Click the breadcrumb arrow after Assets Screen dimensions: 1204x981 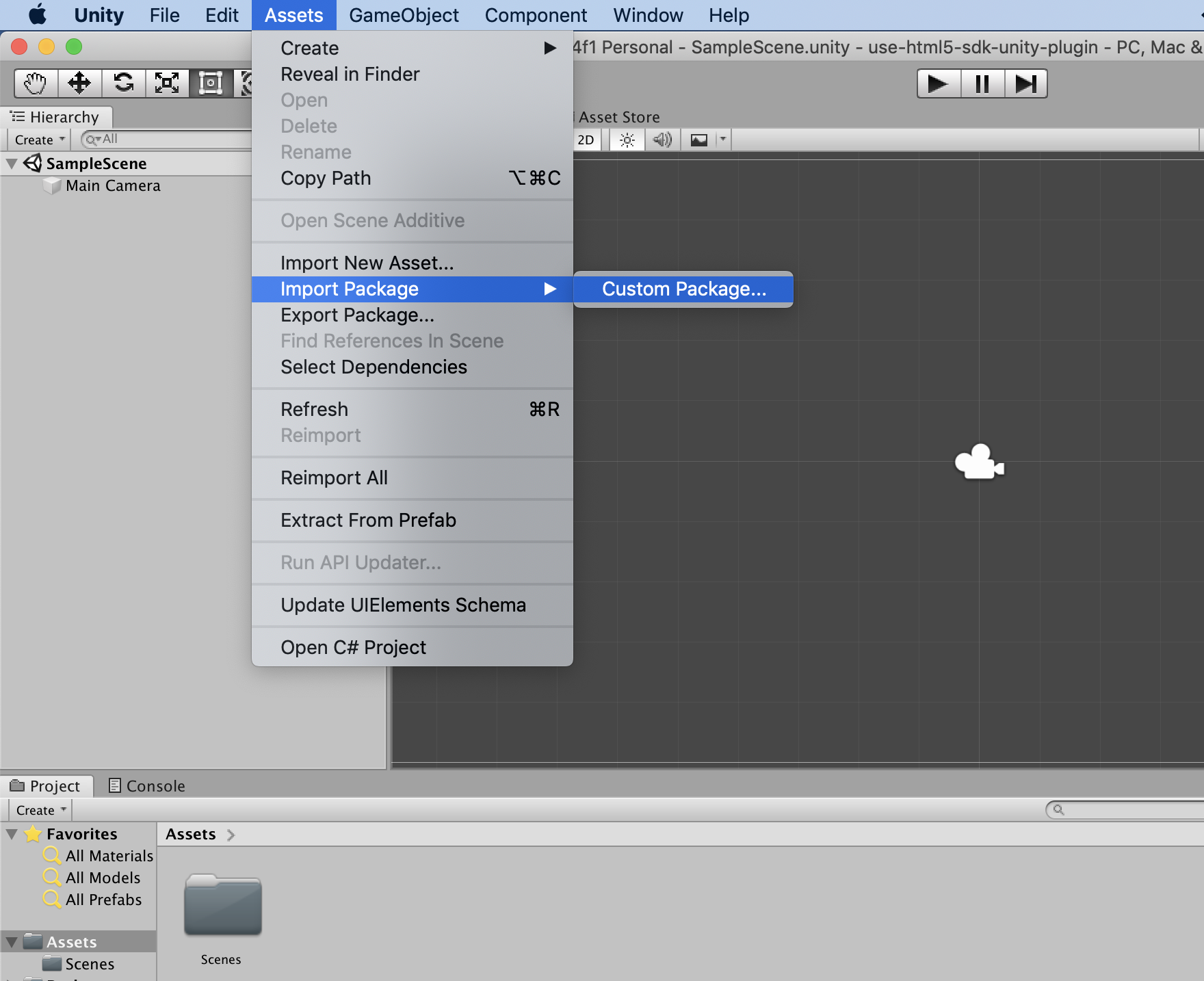click(x=231, y=835)
